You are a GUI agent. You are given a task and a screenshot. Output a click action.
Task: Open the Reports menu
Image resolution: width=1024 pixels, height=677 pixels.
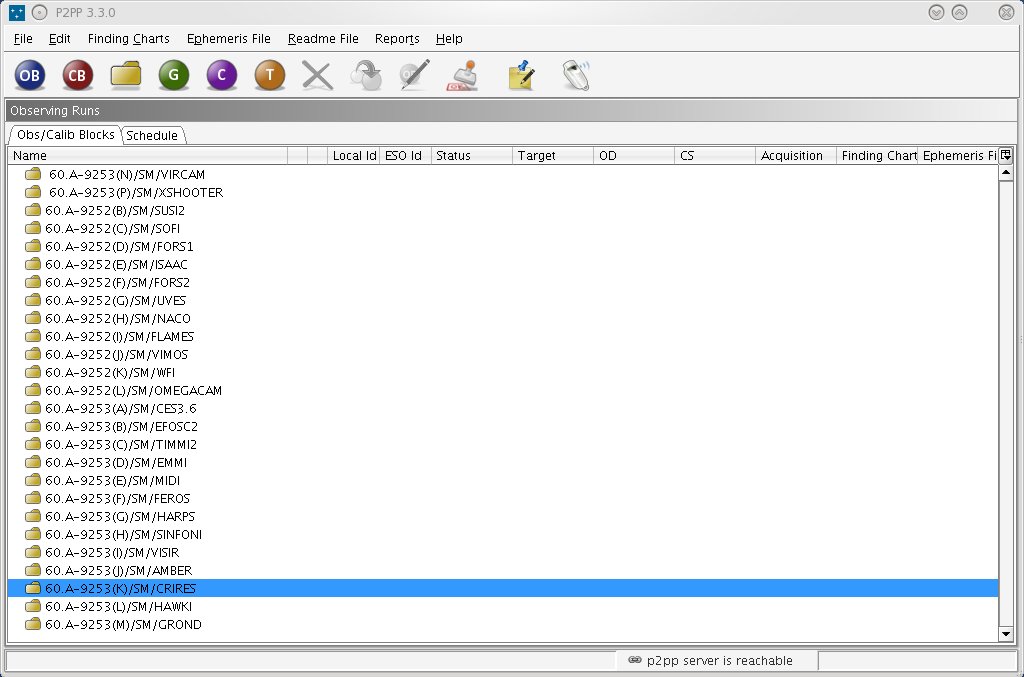pos(397,39)
